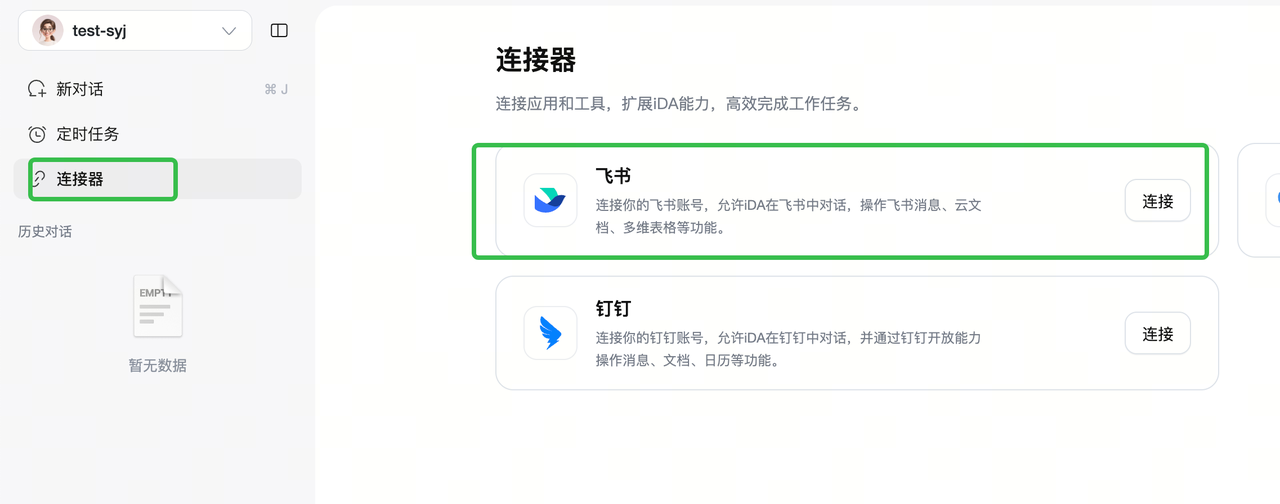Expand the test-syj account chevron
This screenshot has width=1280, height=504.
(x=229, y=31)
